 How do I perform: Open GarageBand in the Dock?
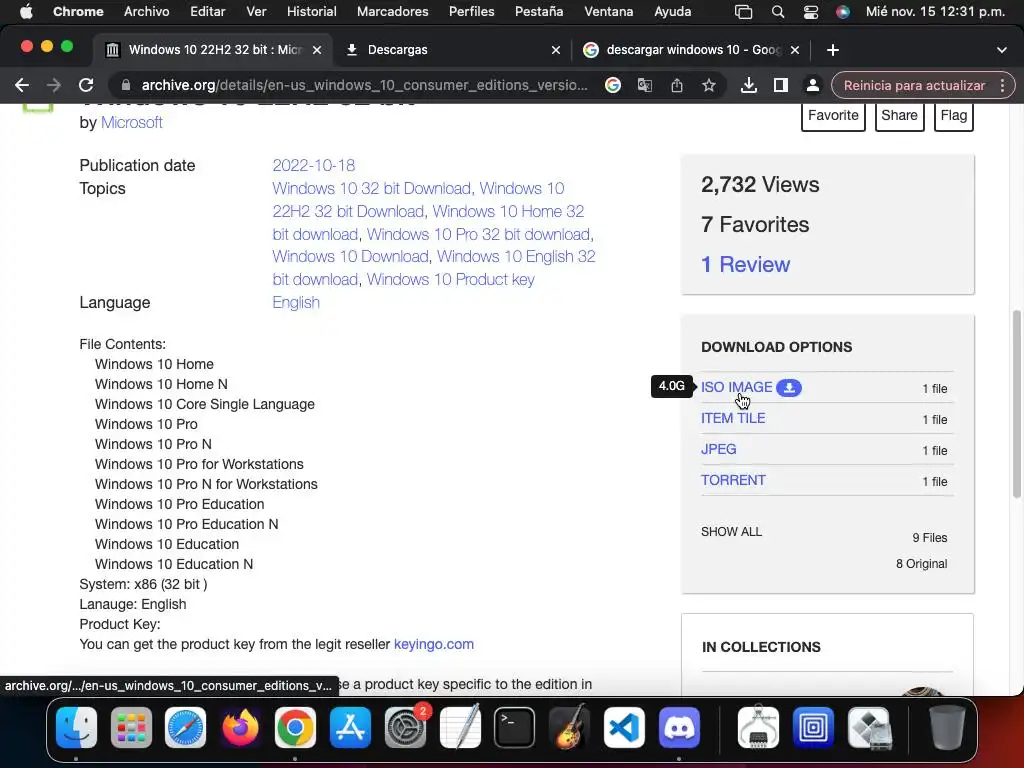tap(569, 727)
